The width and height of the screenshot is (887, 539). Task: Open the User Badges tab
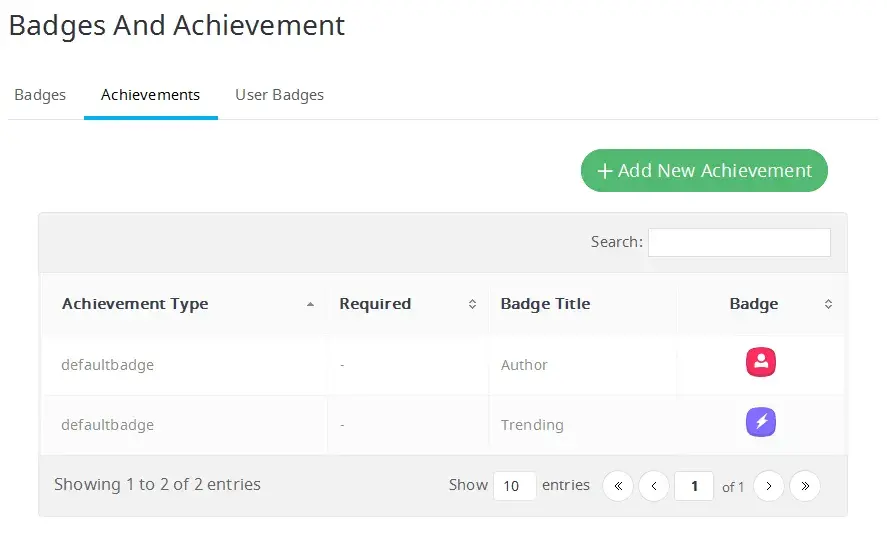coord(279,95)
